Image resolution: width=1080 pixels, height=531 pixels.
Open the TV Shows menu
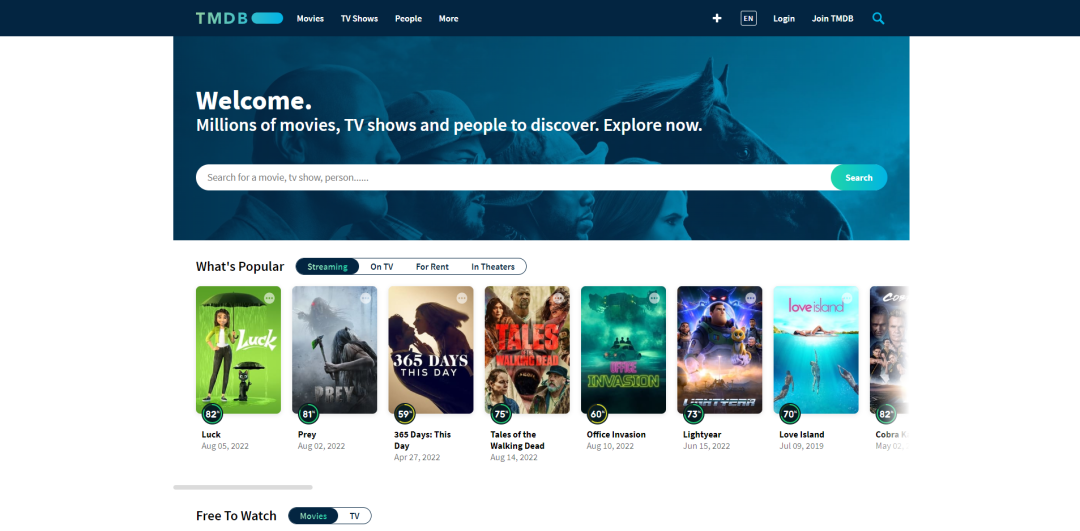pyautogui.click(x=360, y=19)
